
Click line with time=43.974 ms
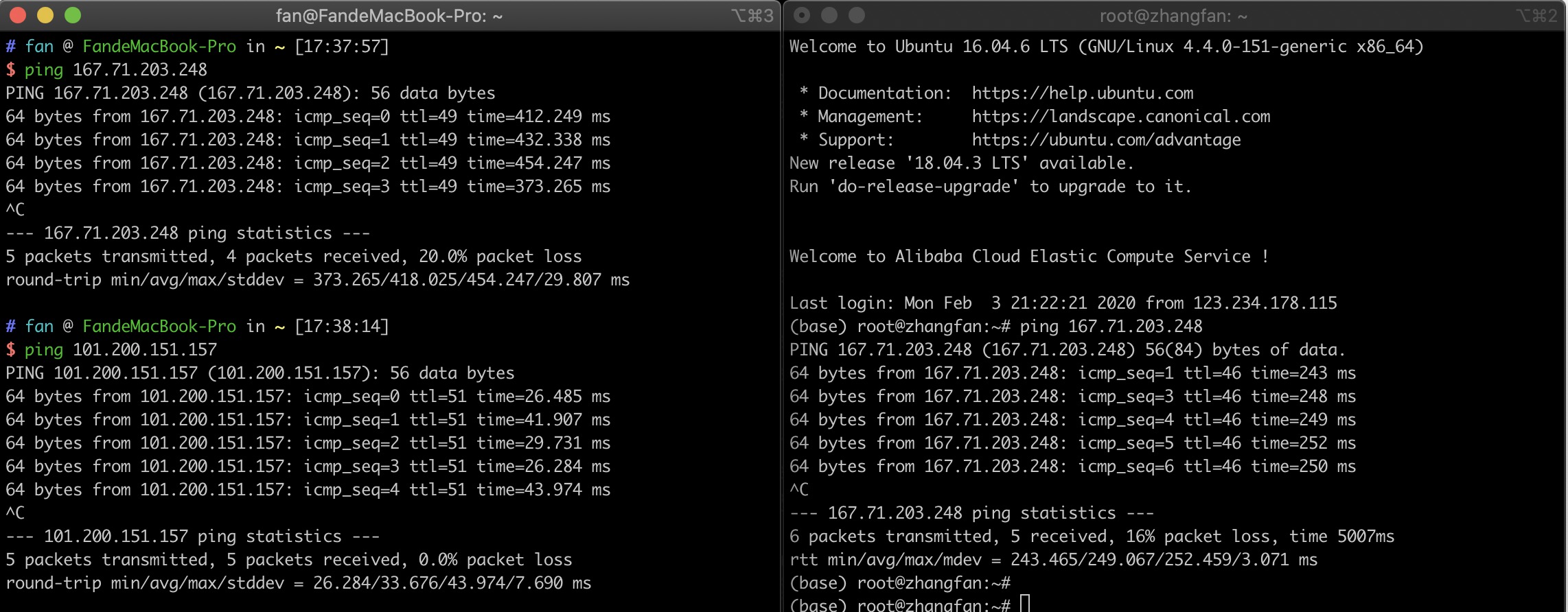[308, 489]
